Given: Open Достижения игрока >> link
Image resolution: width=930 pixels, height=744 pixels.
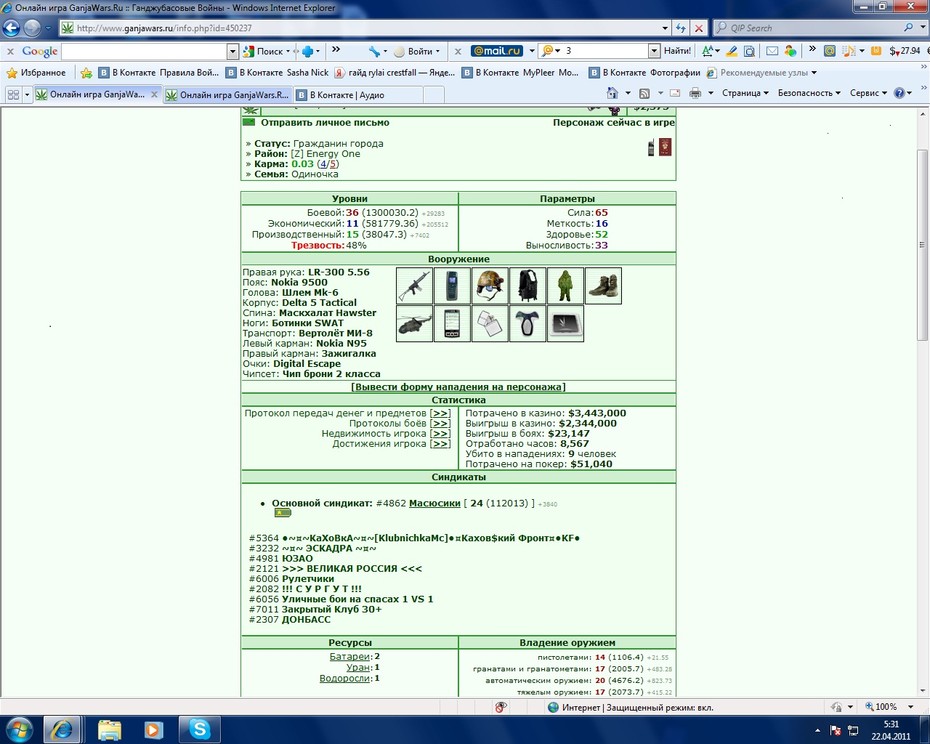Looking at the screenshot, I should 439,443.
